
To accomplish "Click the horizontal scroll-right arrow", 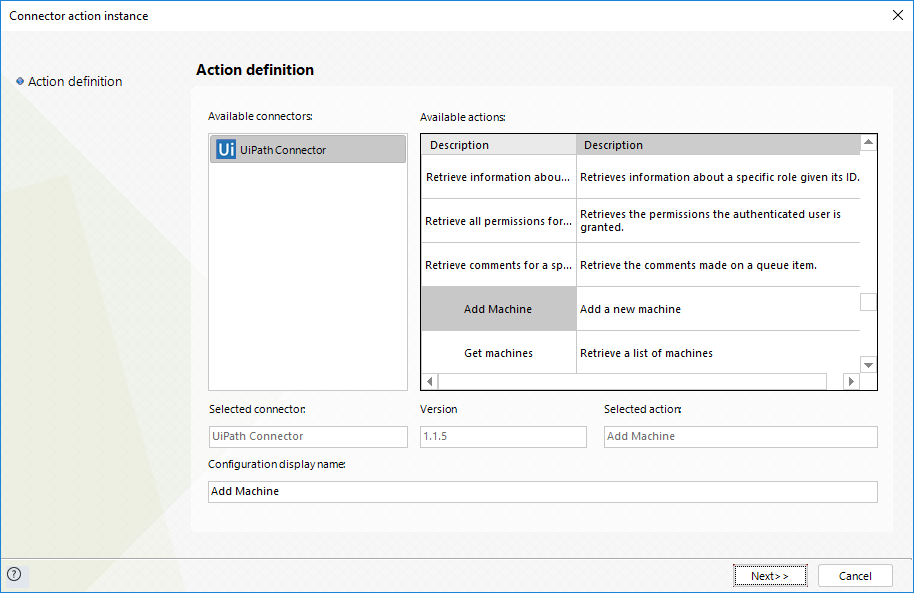I will [851, 381].
